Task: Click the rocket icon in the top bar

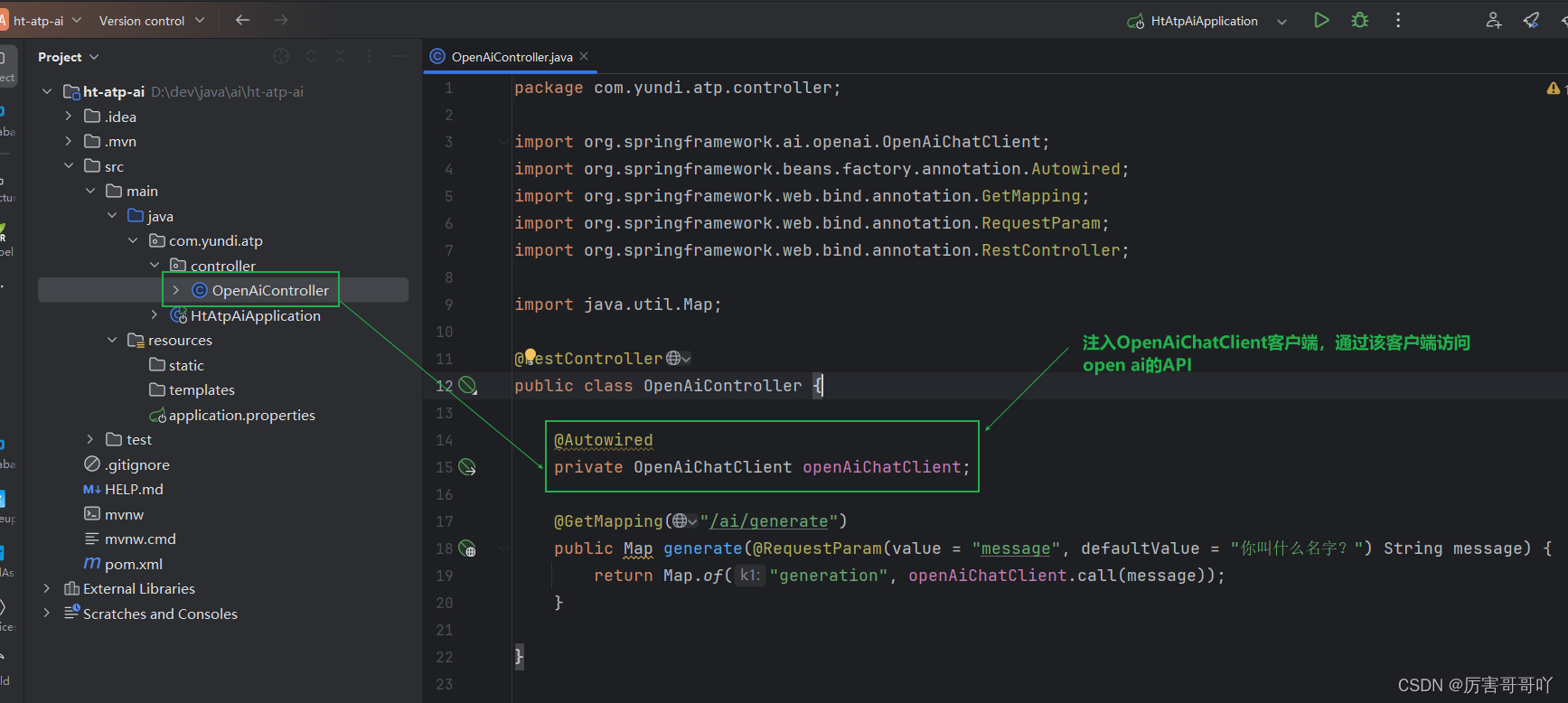Action: pos(1531,20)
